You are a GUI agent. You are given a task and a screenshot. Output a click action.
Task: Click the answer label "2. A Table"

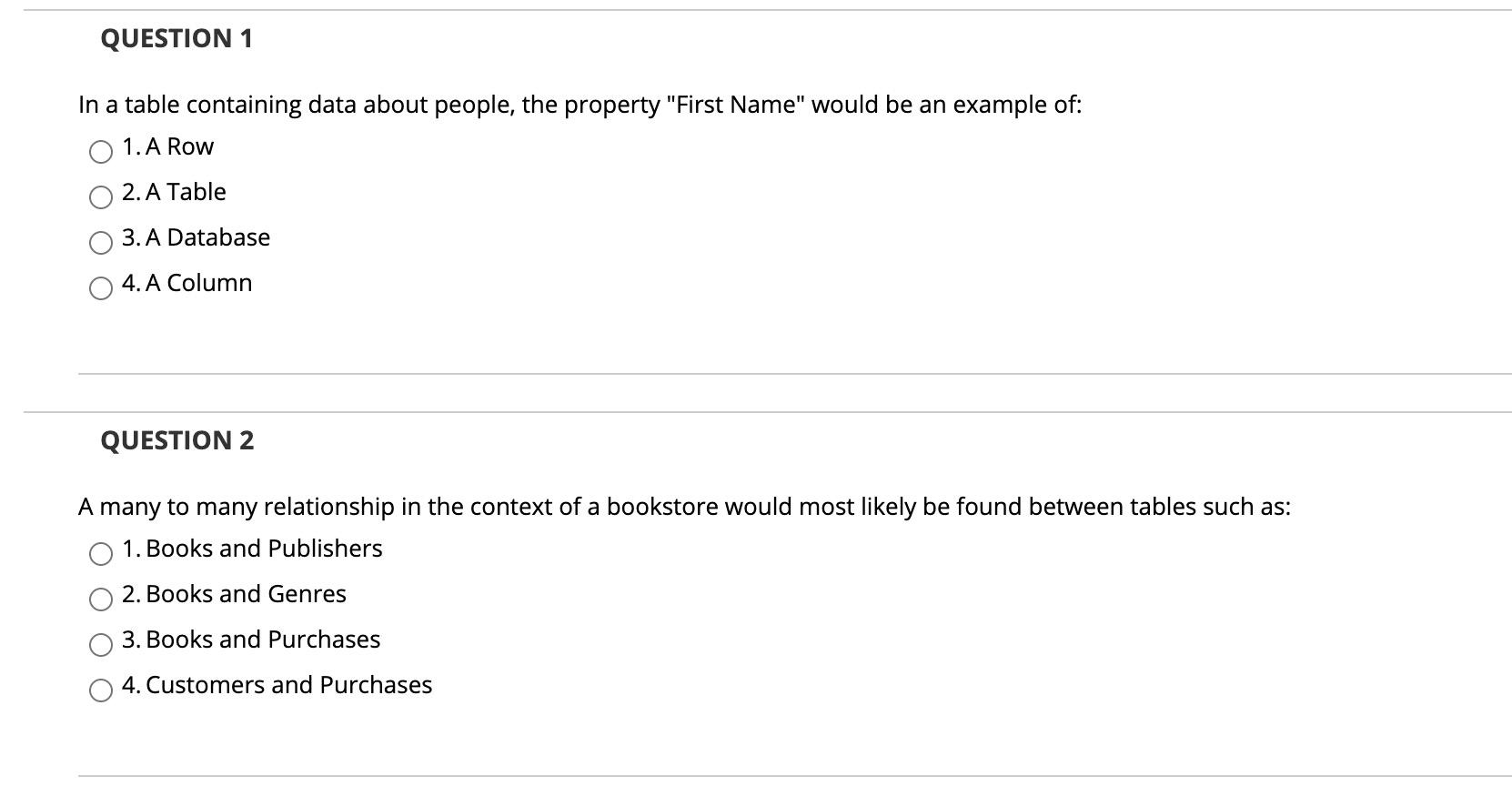pos(173,191)
